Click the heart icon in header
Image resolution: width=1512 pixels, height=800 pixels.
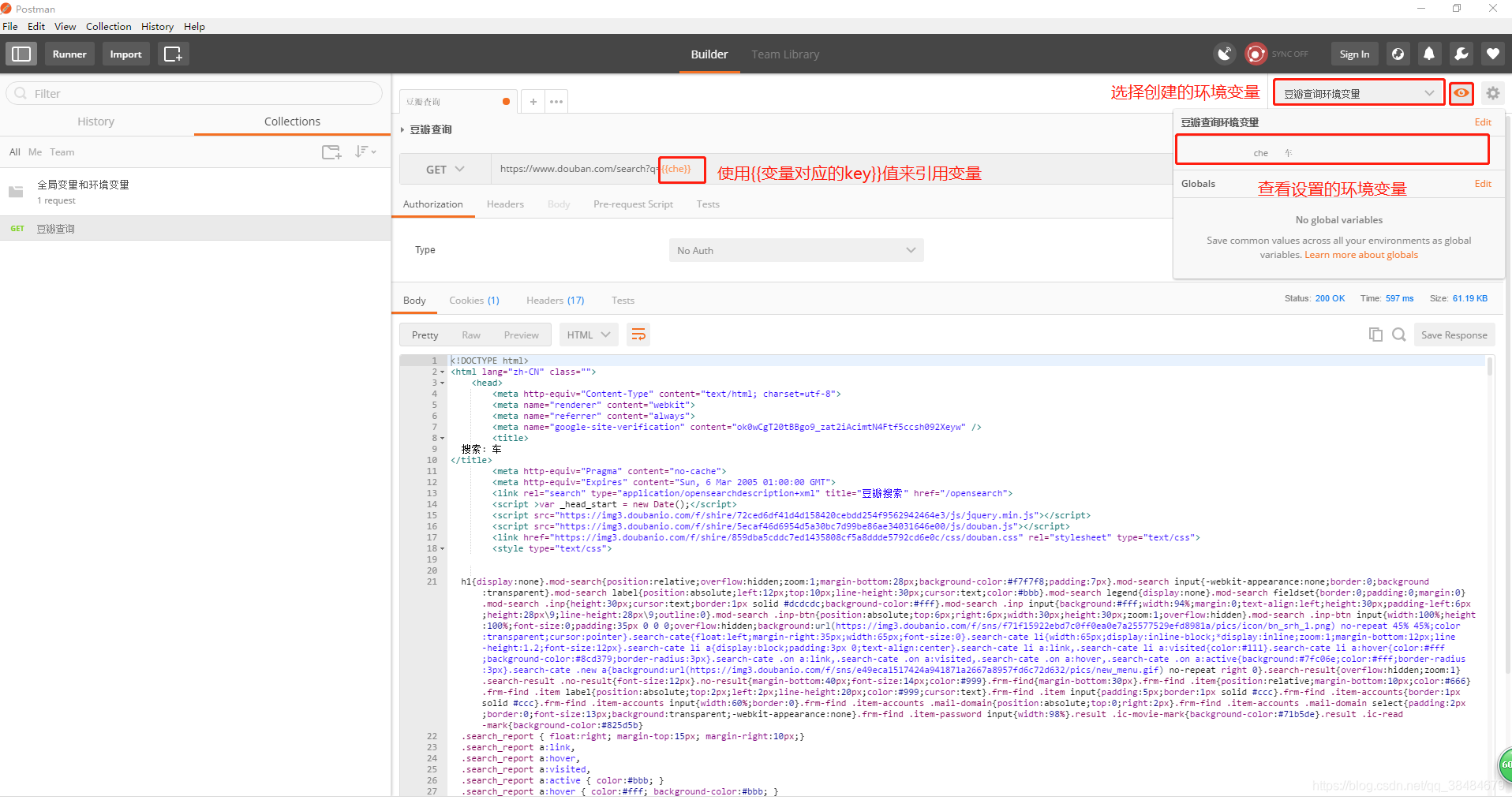pos(1492,54)
